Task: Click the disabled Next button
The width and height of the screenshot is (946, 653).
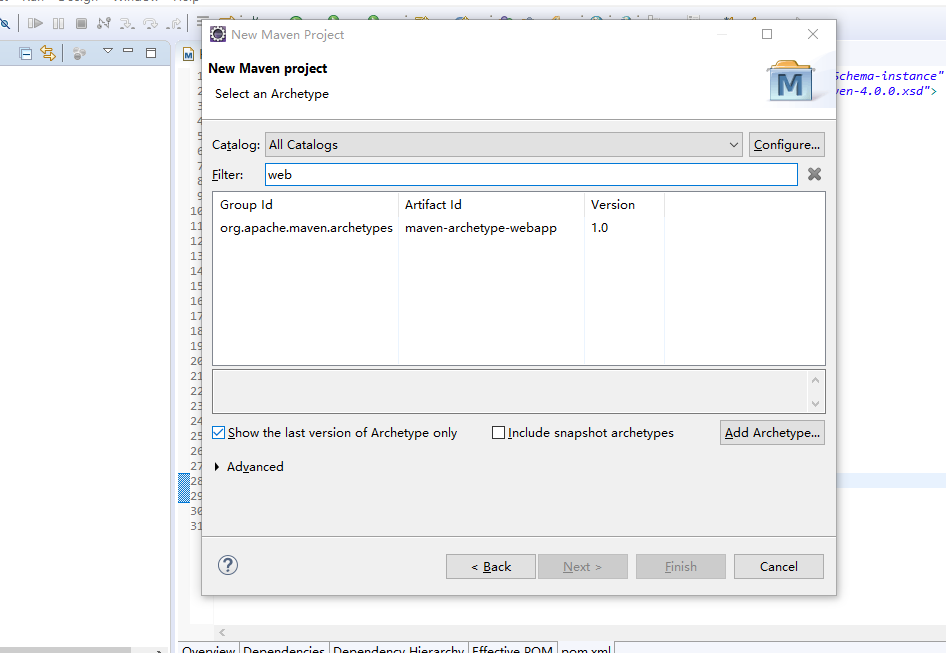Action: 583,567
